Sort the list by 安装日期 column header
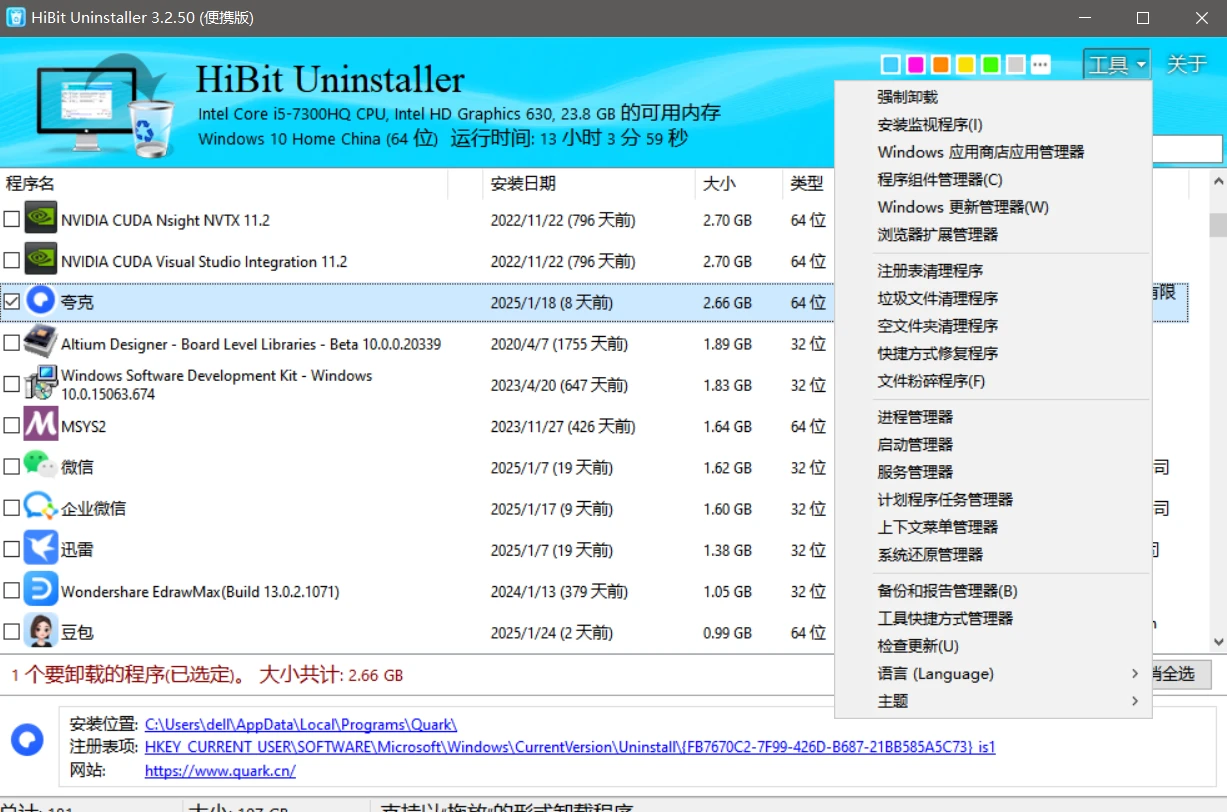Screen dimensions: 1227x812 click(x=523, y=184)
